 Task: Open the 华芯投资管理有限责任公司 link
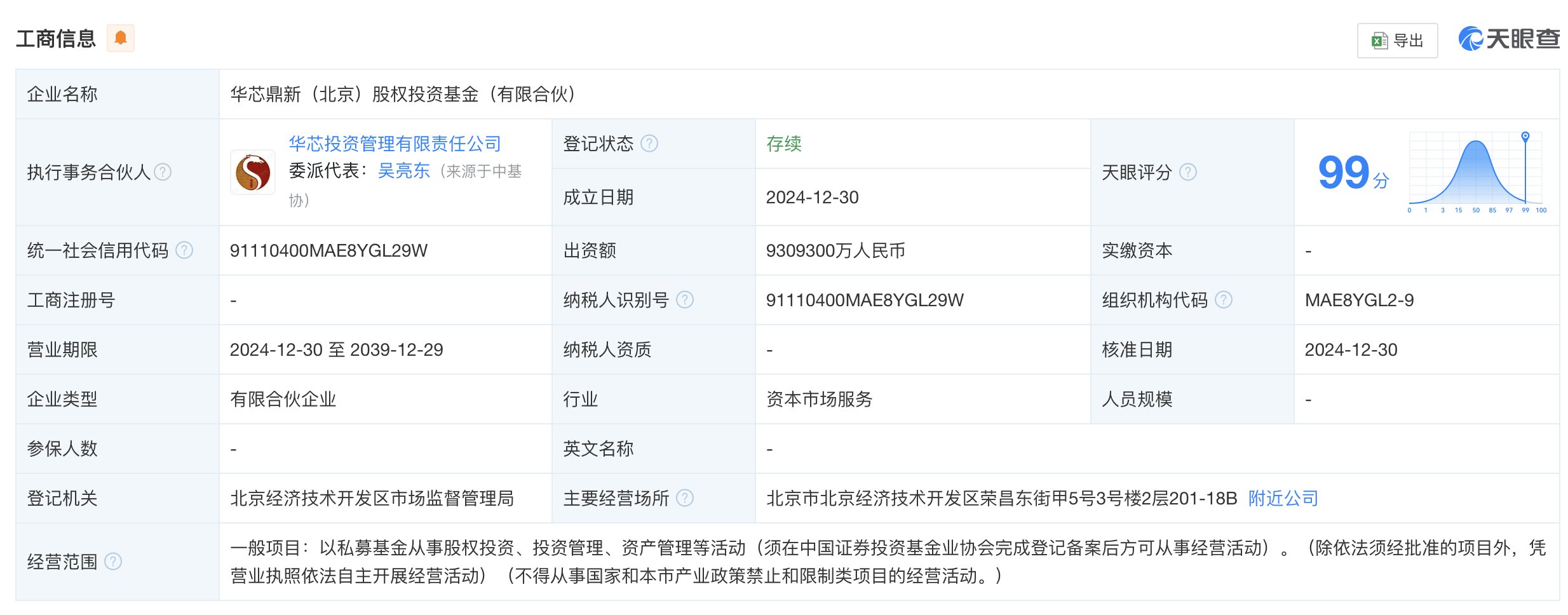395,144
